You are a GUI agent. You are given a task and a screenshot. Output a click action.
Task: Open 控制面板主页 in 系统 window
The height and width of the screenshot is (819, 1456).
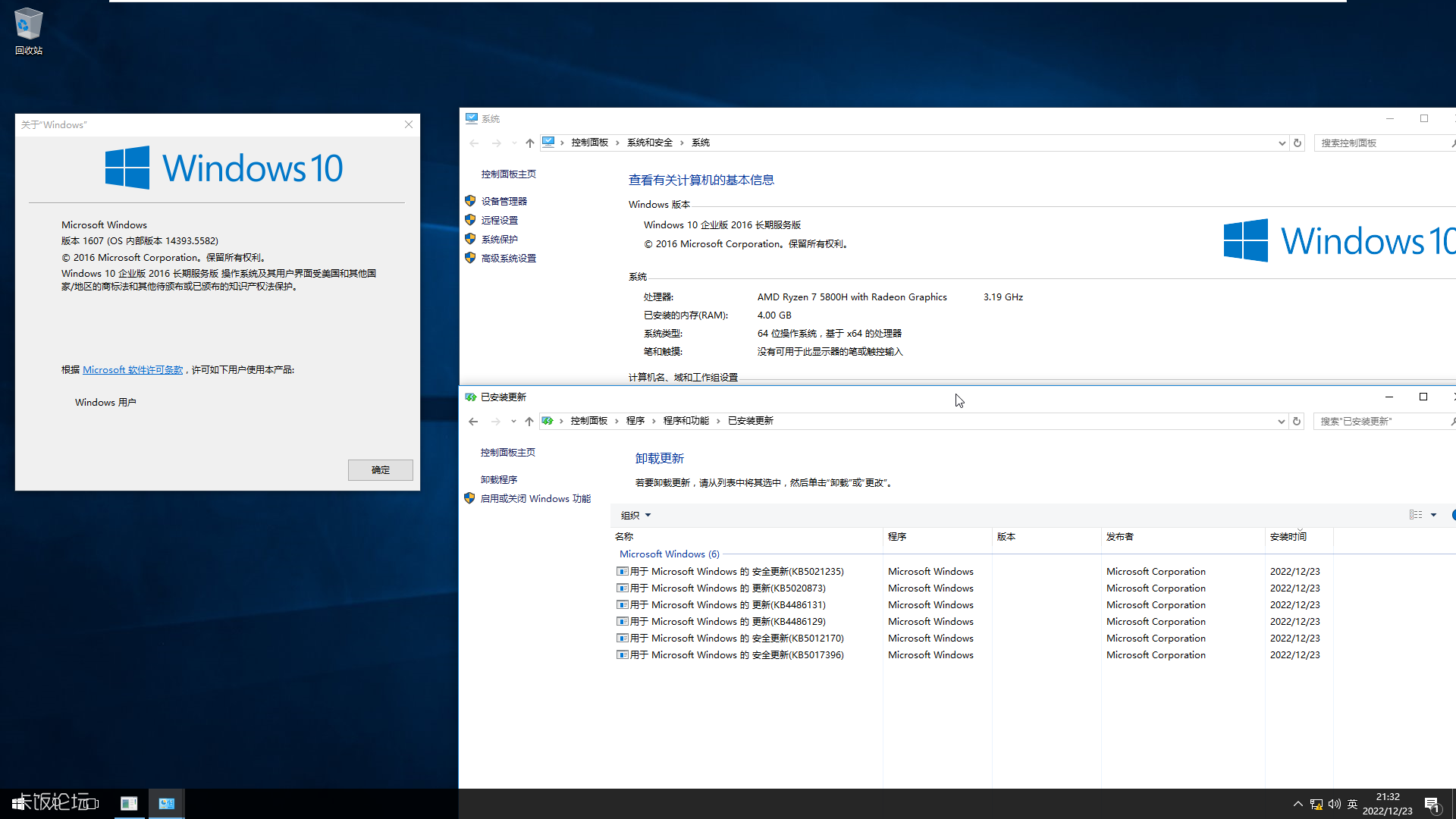[x=508, y=174]
